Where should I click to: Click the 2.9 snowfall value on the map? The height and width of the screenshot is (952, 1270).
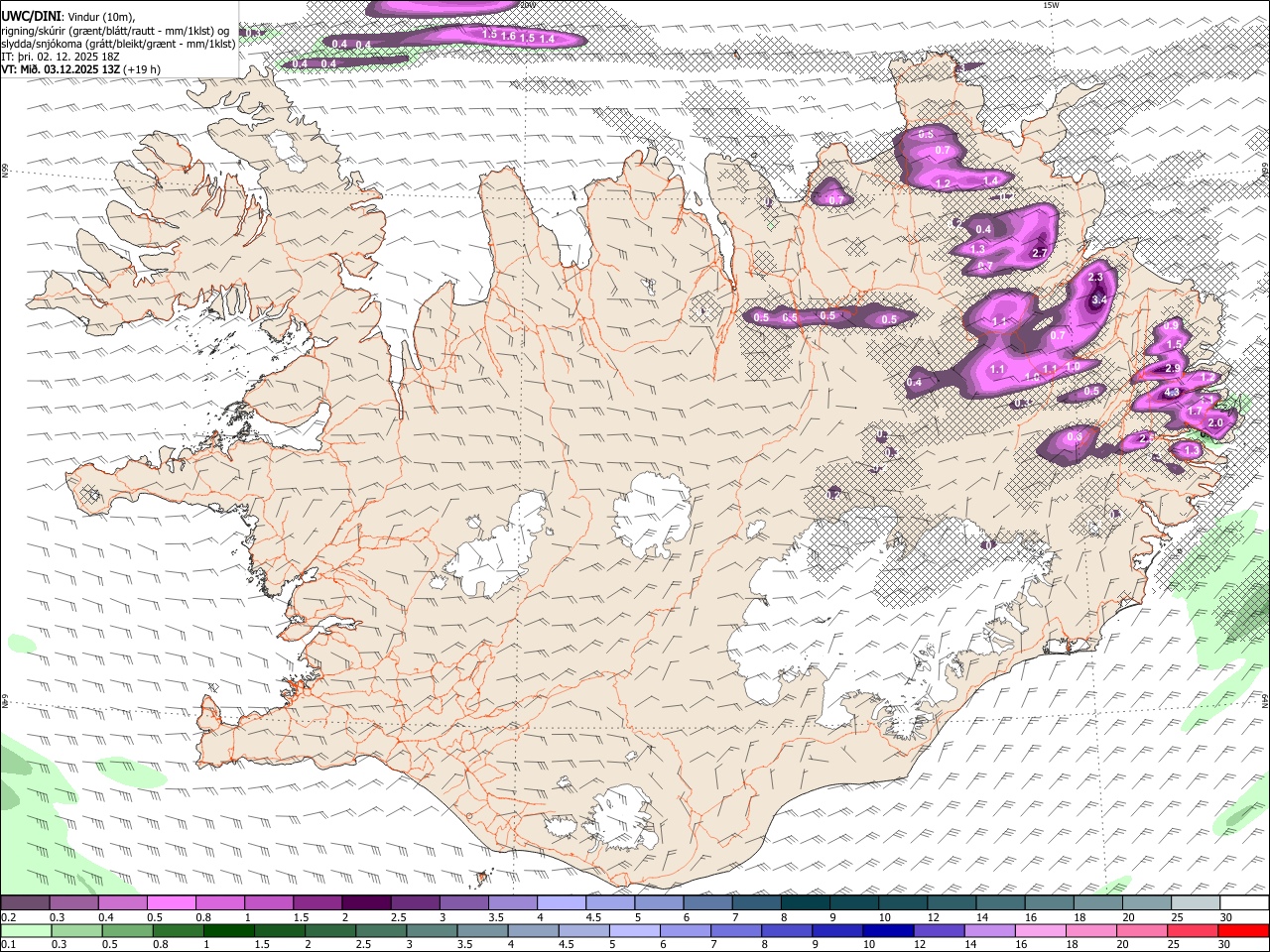[x=1172, y=369]
